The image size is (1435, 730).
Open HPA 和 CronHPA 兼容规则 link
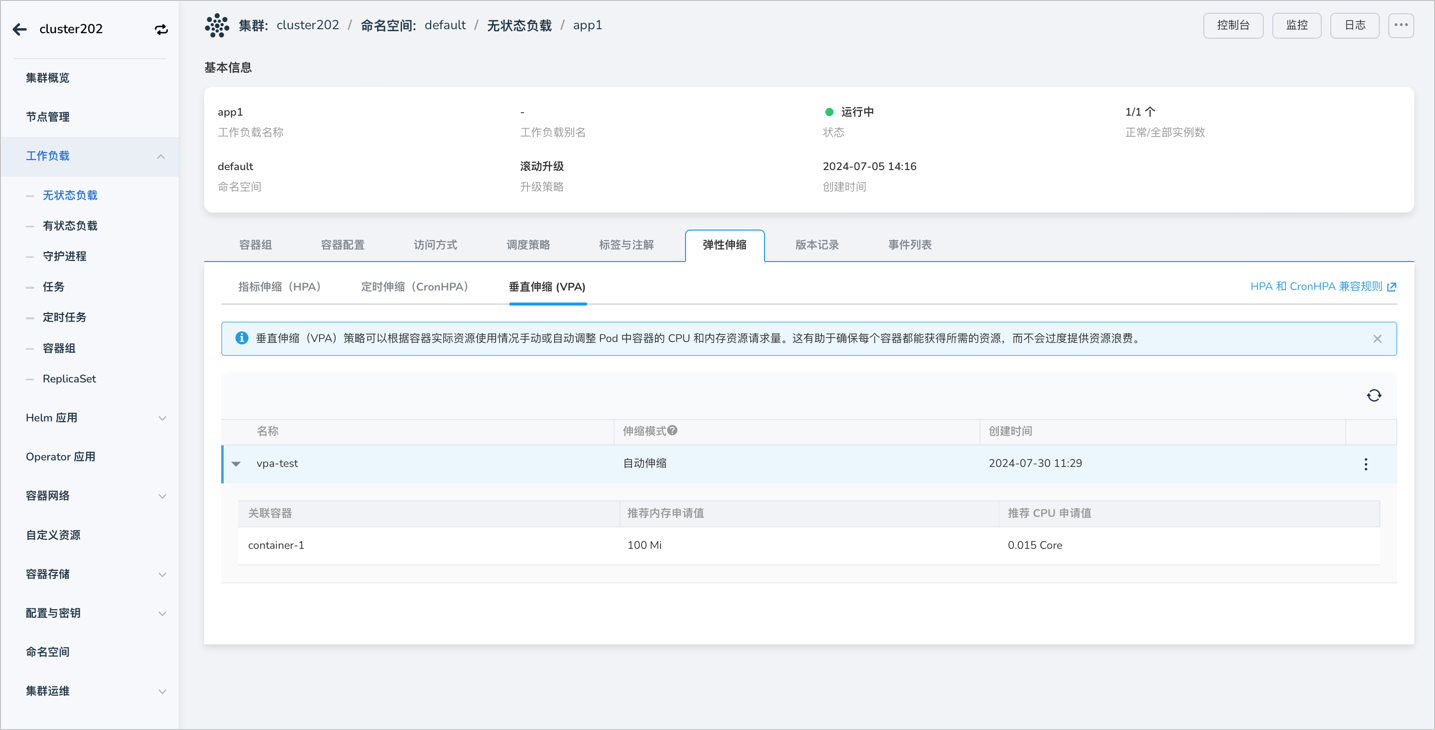click(x=1316, y=287)
